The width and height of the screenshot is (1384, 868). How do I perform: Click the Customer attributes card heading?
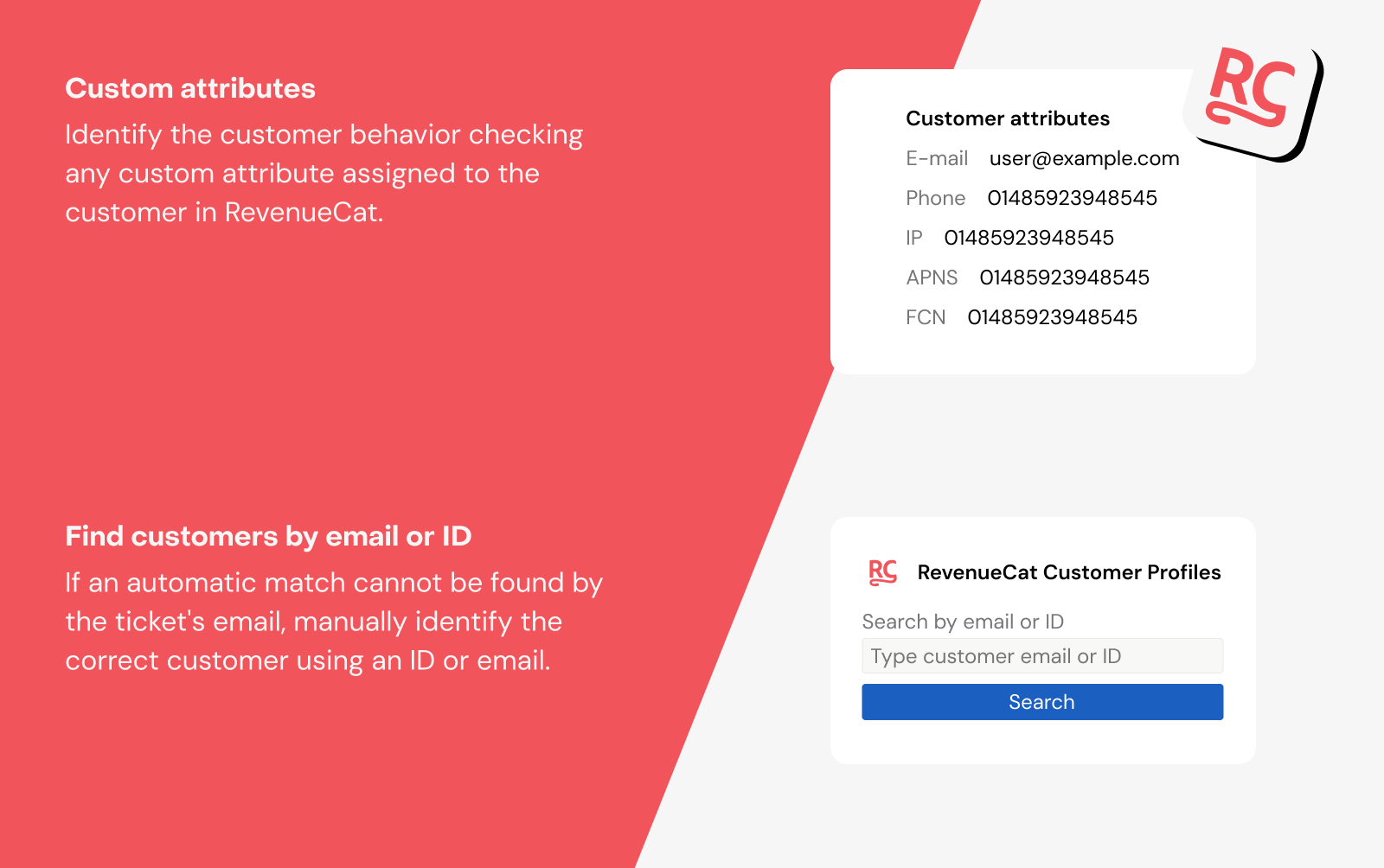1008,118
